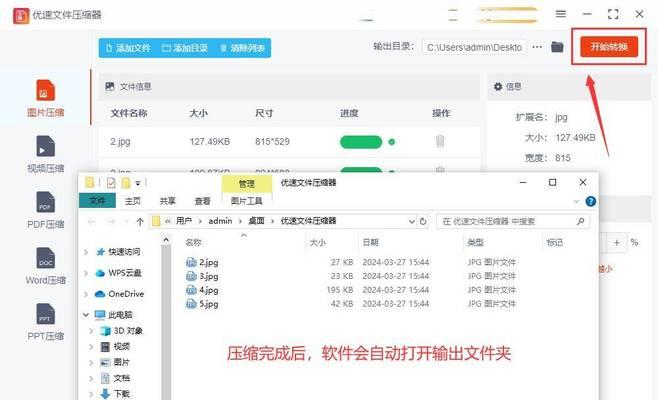Image resolution: width=658 pixels, height=400 pixels.
Task: Click 清除列表 to clear the list
Action: (x=243, y=48)
